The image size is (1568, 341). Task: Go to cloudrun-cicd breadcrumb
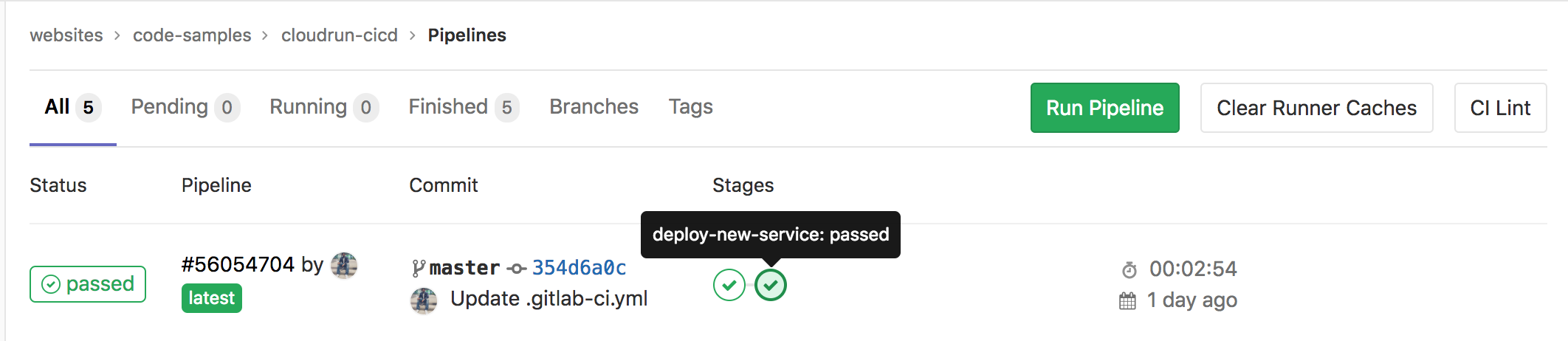[340, 35]
